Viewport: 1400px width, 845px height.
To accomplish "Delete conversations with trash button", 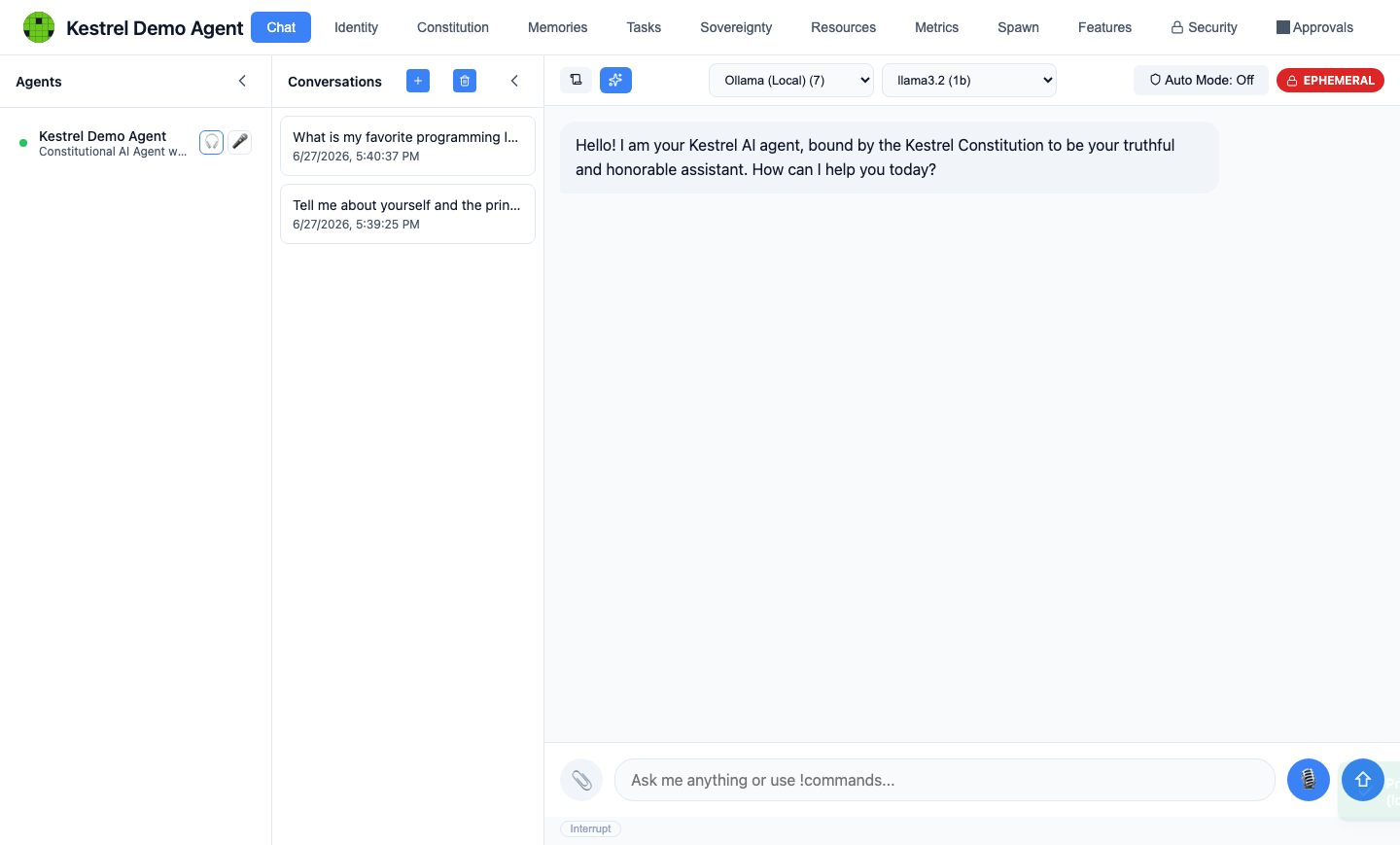I will click(x=465, y=81).
